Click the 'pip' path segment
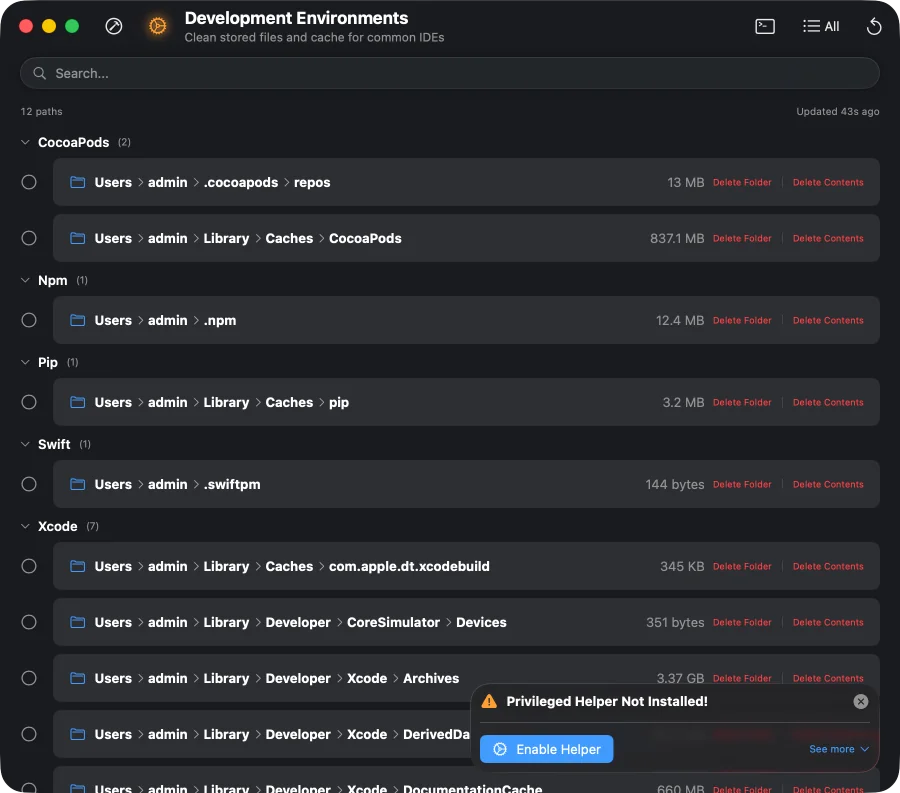The height and width of the screenshot is (793, 900). (339, 402)
